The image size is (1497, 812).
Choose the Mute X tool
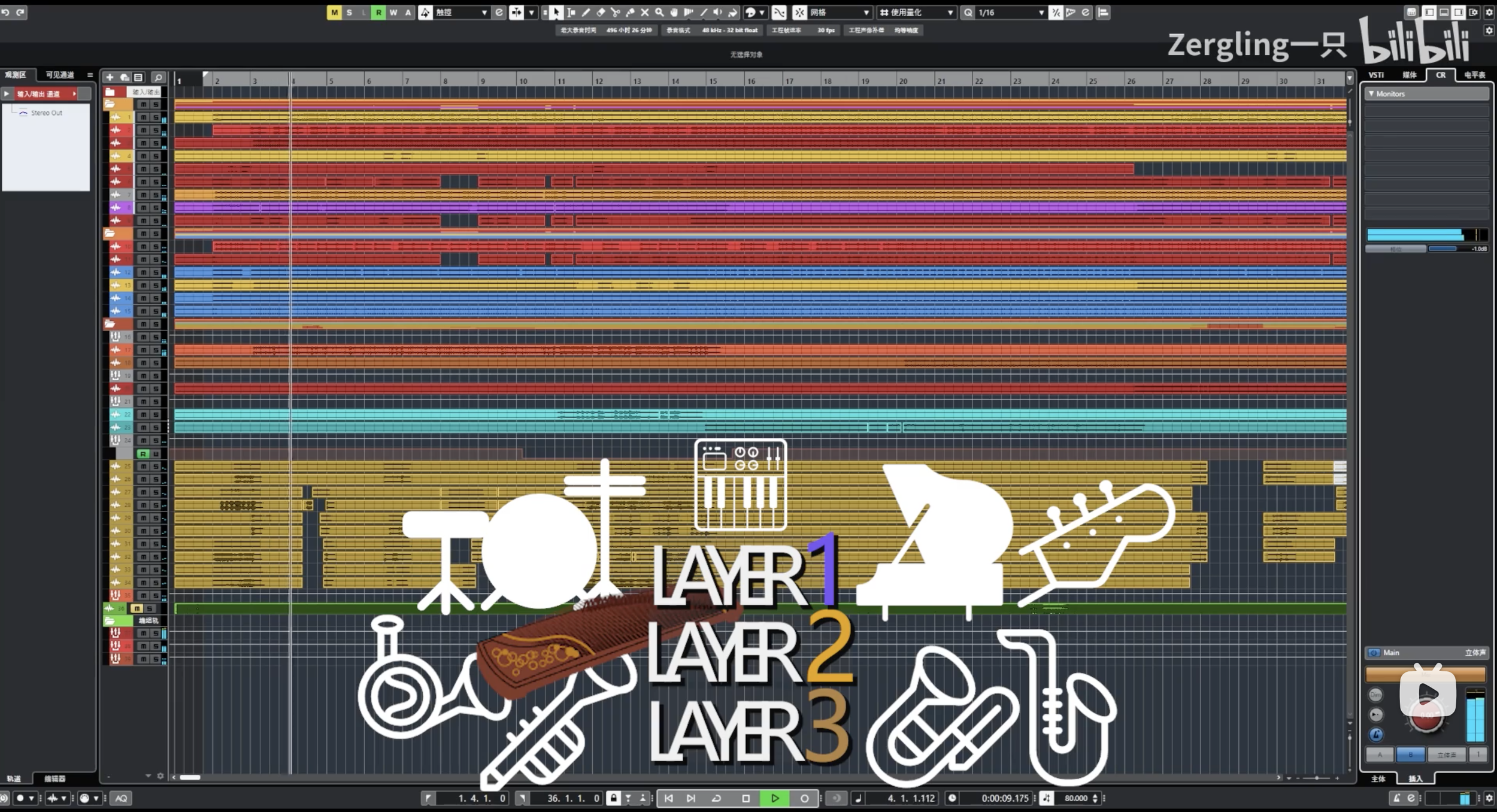pyautogui.click(x=645, y=13)
